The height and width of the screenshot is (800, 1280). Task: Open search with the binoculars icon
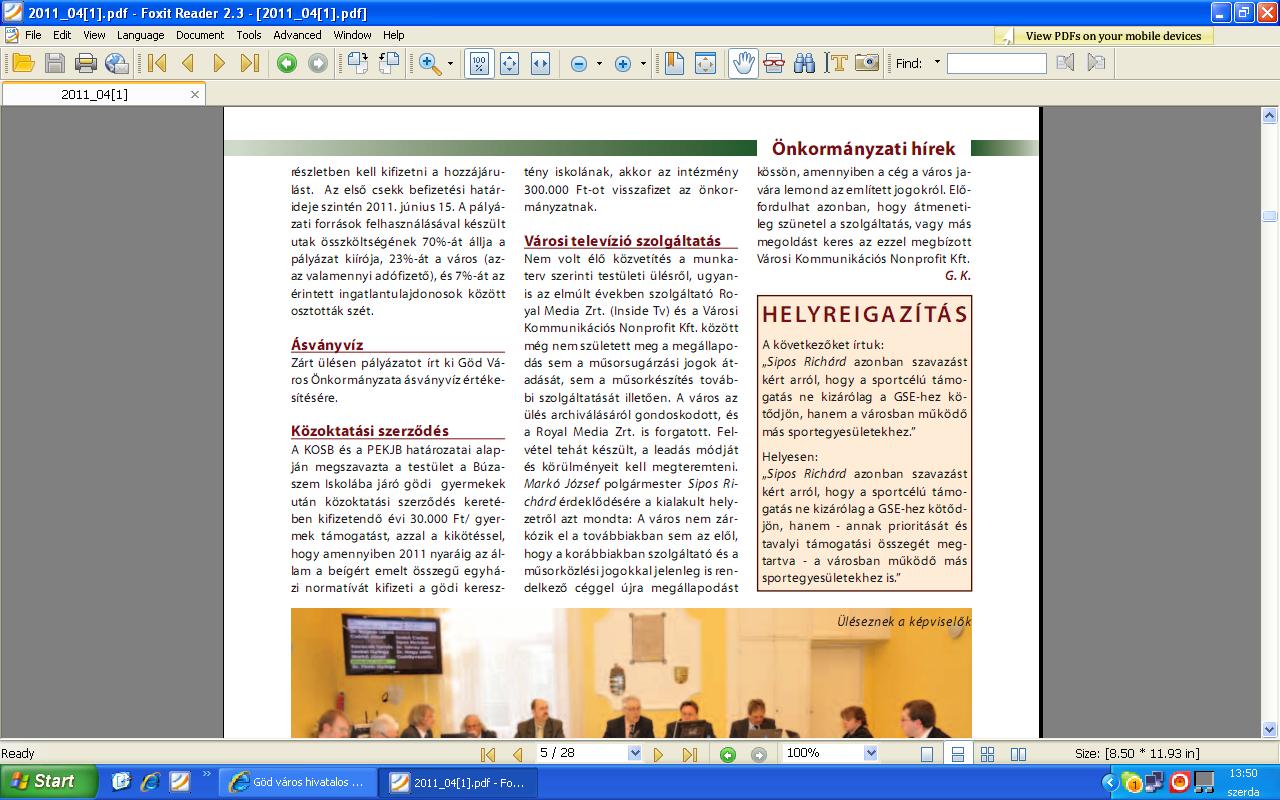point(804,64)
